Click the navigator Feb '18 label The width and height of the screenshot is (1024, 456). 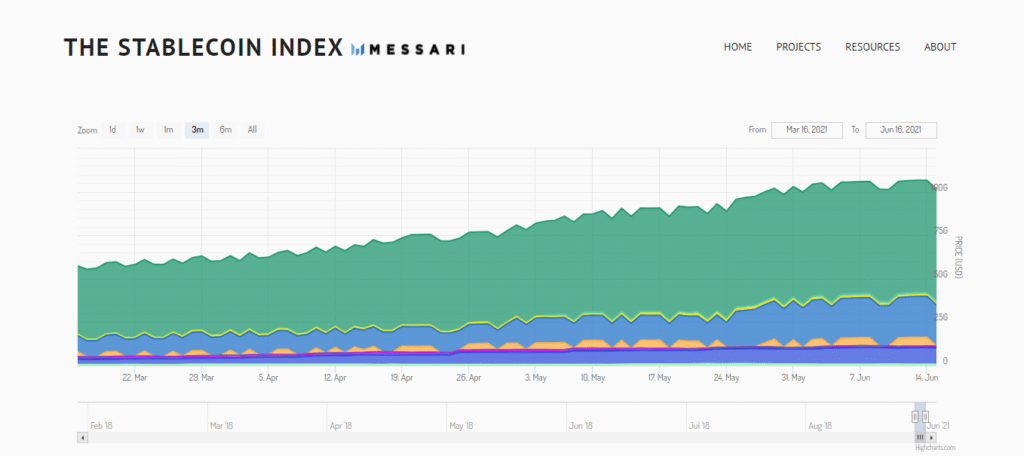pyautogui.click(x=101, y=425)
